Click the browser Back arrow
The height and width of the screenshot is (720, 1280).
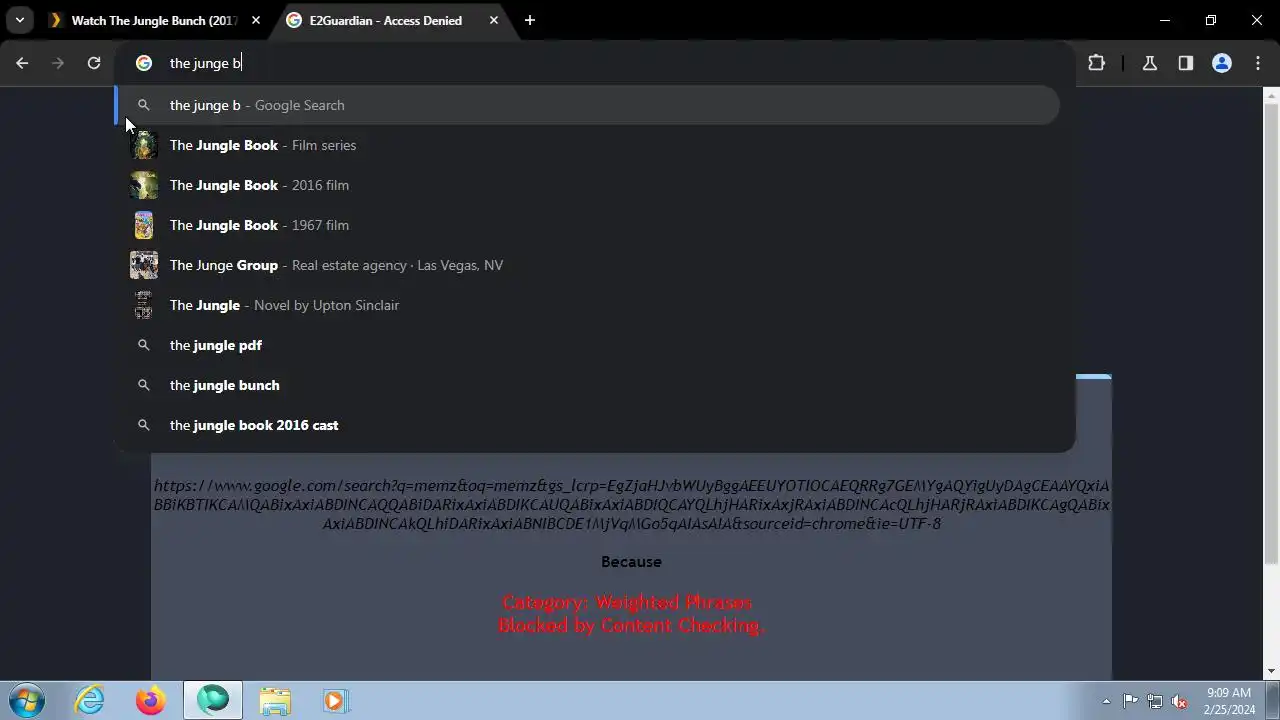[22, 63]
